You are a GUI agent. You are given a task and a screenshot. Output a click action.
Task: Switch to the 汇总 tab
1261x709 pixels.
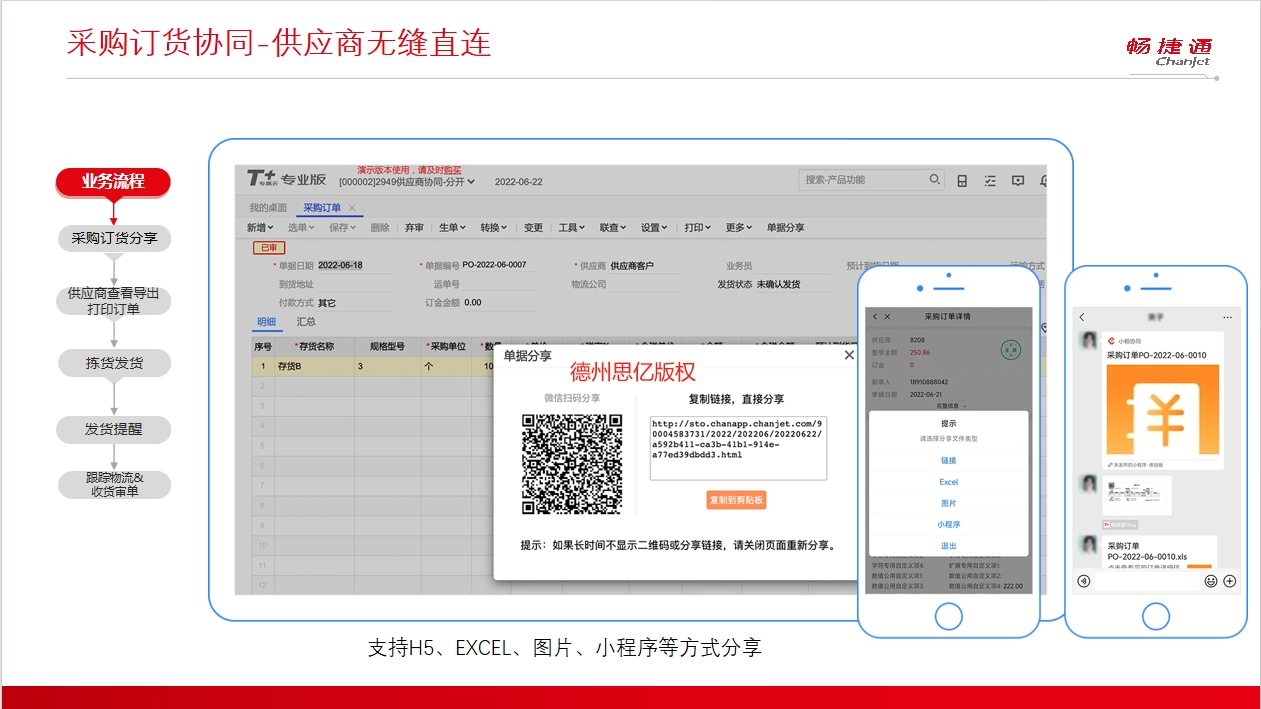point(306,322)
